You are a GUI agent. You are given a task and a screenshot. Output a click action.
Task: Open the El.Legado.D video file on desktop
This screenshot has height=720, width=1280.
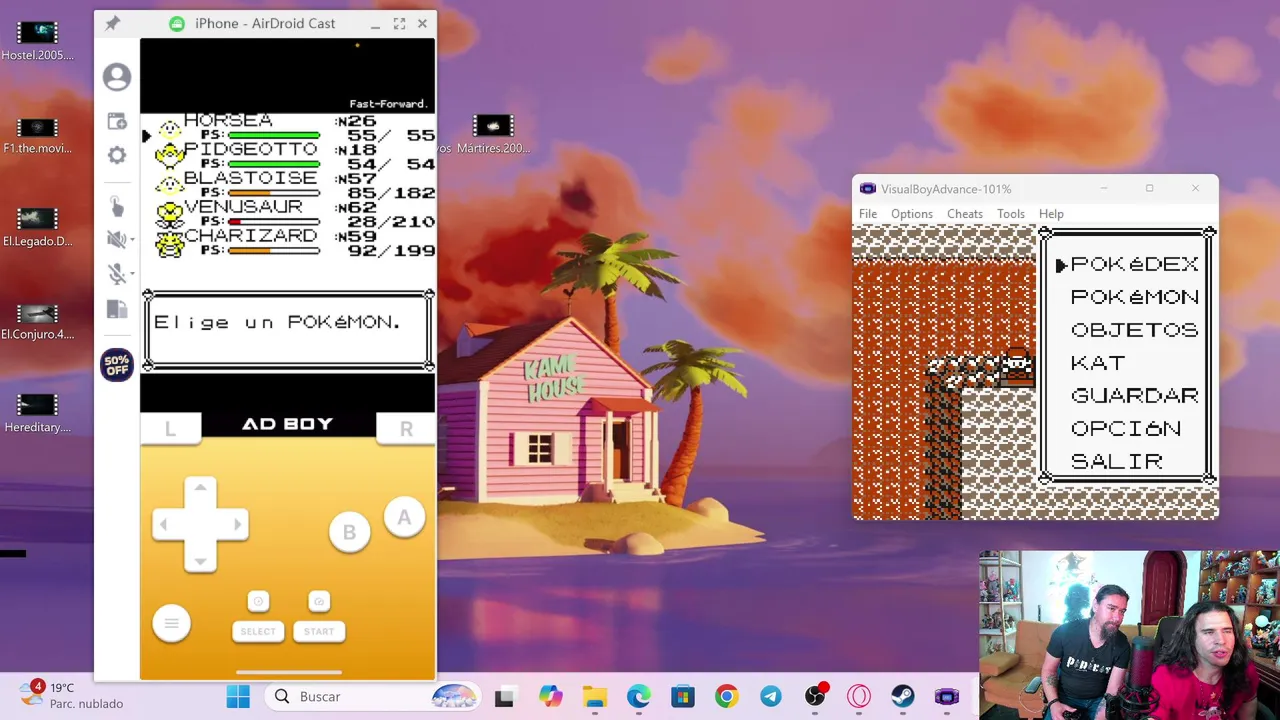[x=37, y=227]
